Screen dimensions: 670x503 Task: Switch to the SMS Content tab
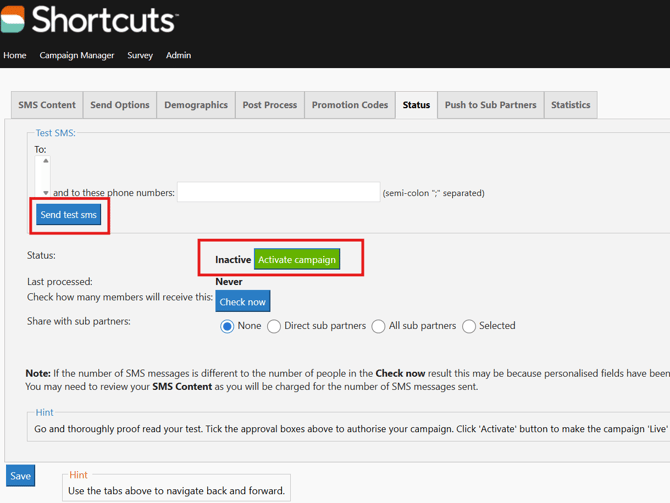coord(47,105)
